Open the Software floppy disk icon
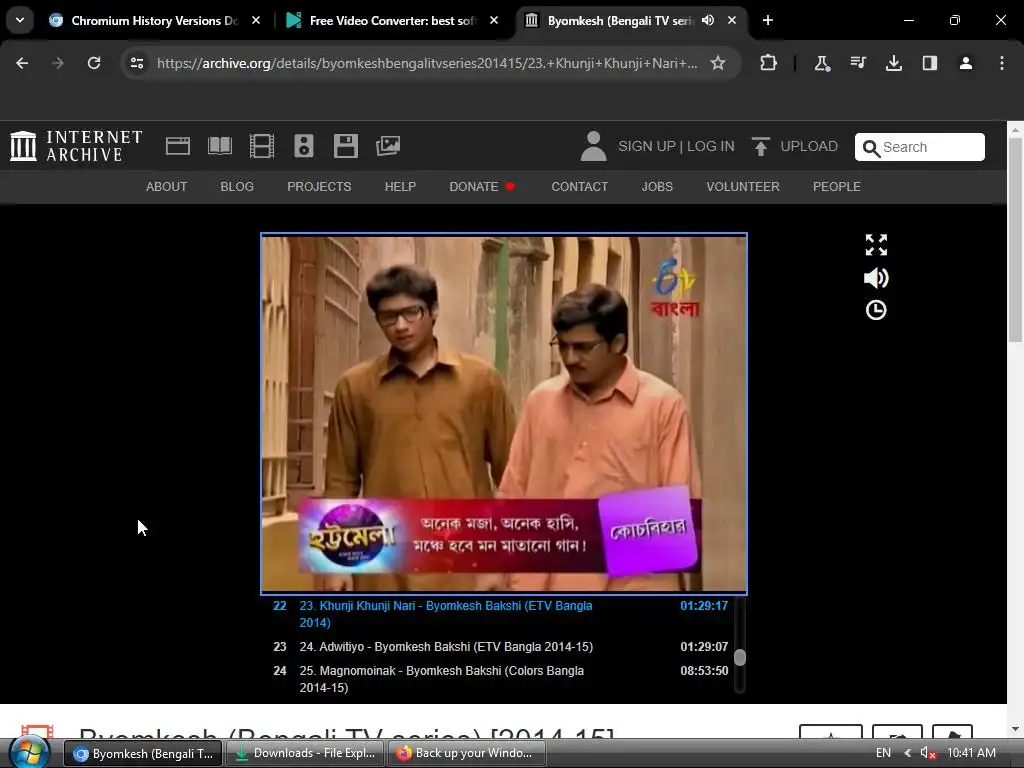The width and height of the screenshot is (1024, 768). [345, 146]
